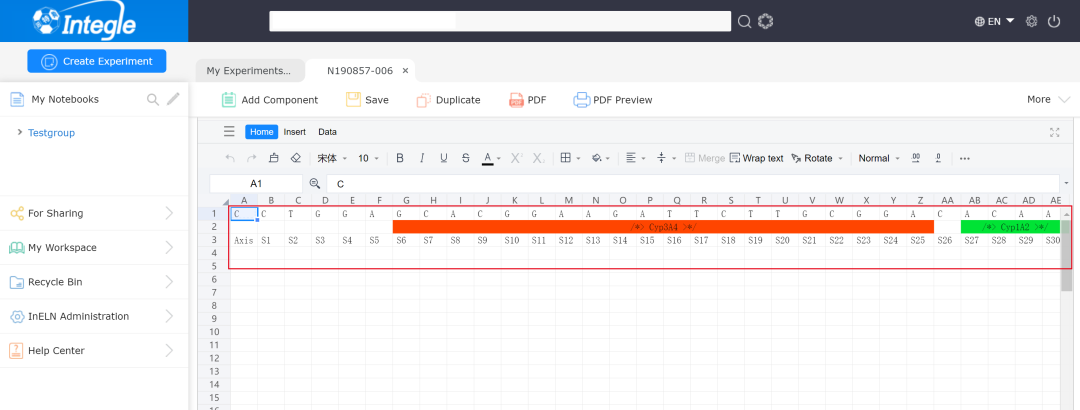This screenshot has width=1080, height=410.
Task: Select the N190857-006 tab
Action: tap(360, 70)
